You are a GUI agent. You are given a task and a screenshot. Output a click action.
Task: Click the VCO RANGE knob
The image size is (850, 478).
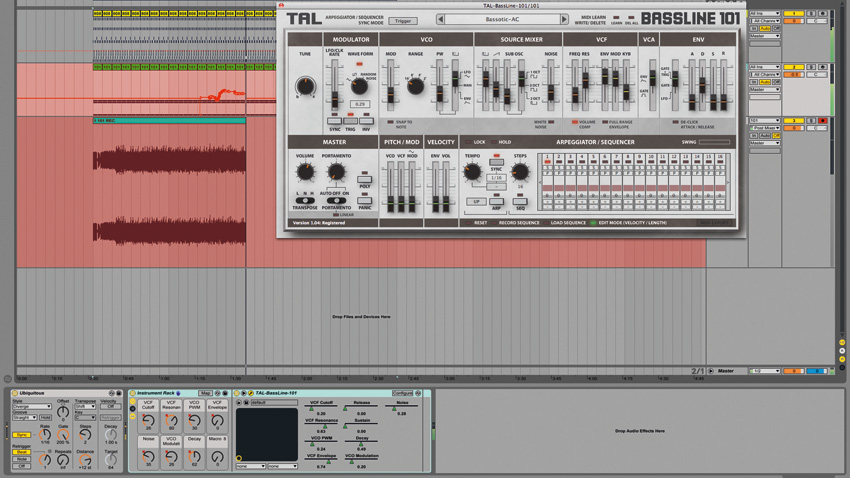(415, 86)
